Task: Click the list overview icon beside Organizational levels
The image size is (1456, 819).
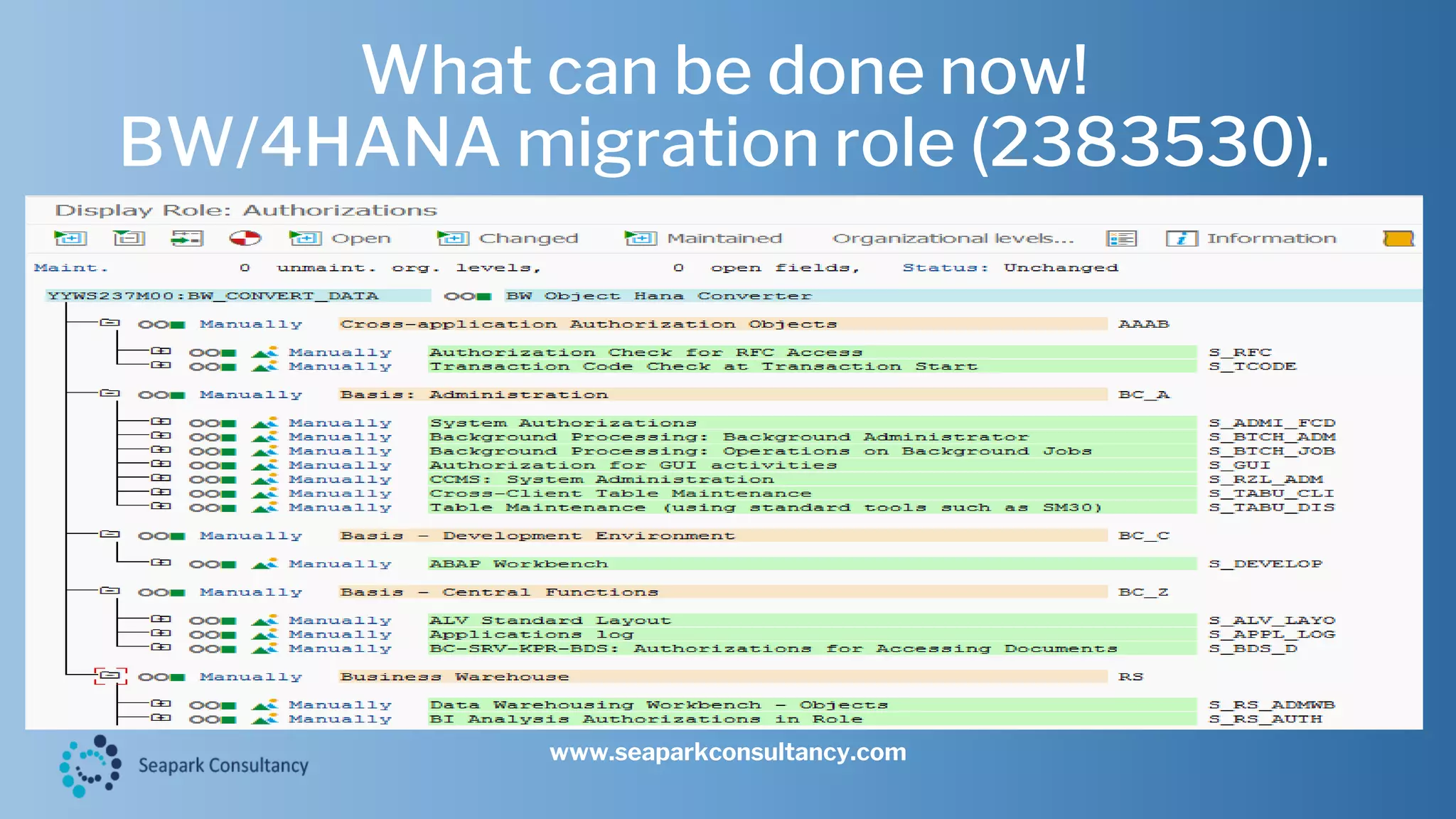Action: [x=1122, y=238]
